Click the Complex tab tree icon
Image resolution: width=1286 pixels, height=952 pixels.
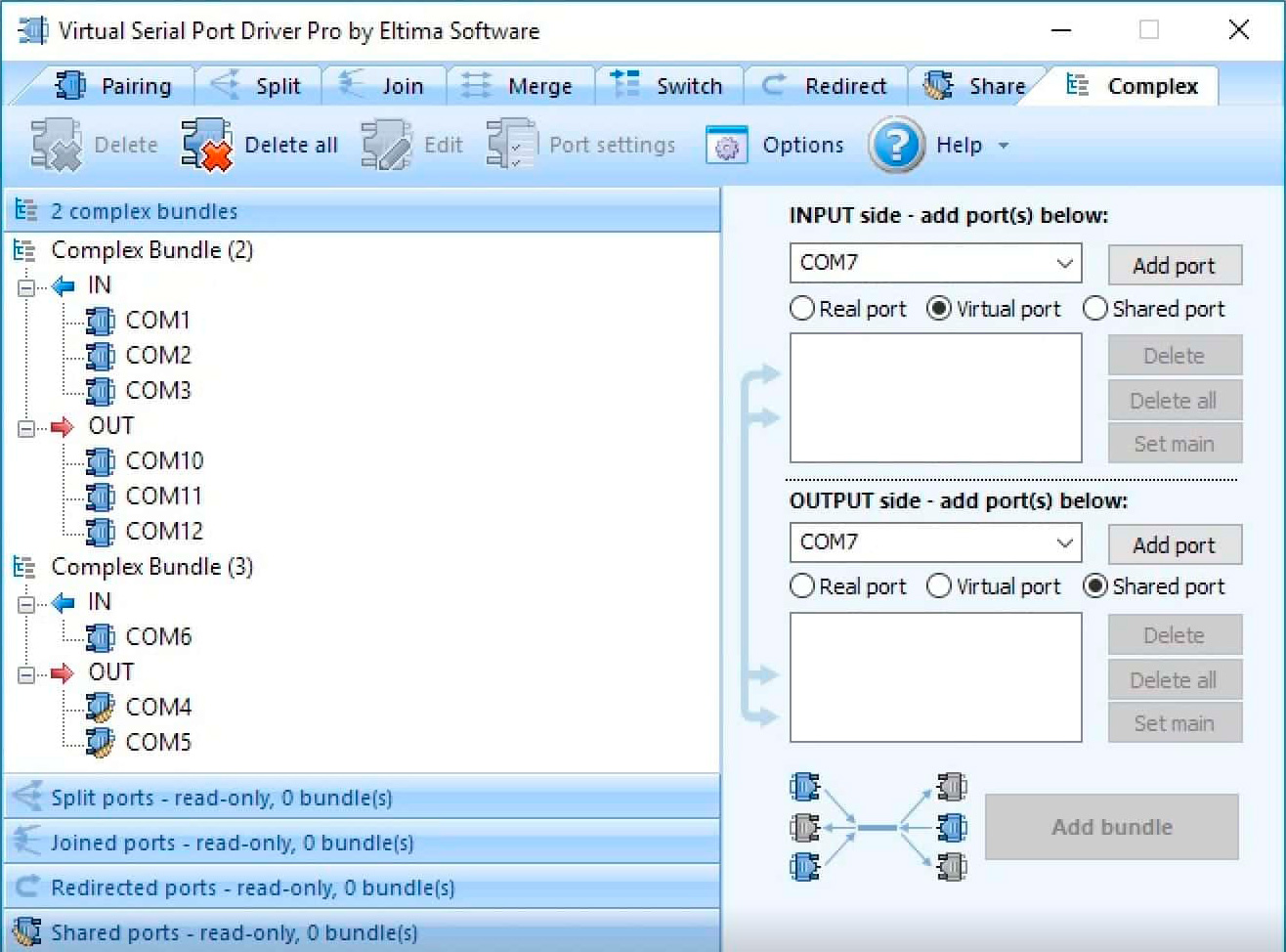[x=1078, y=86]
